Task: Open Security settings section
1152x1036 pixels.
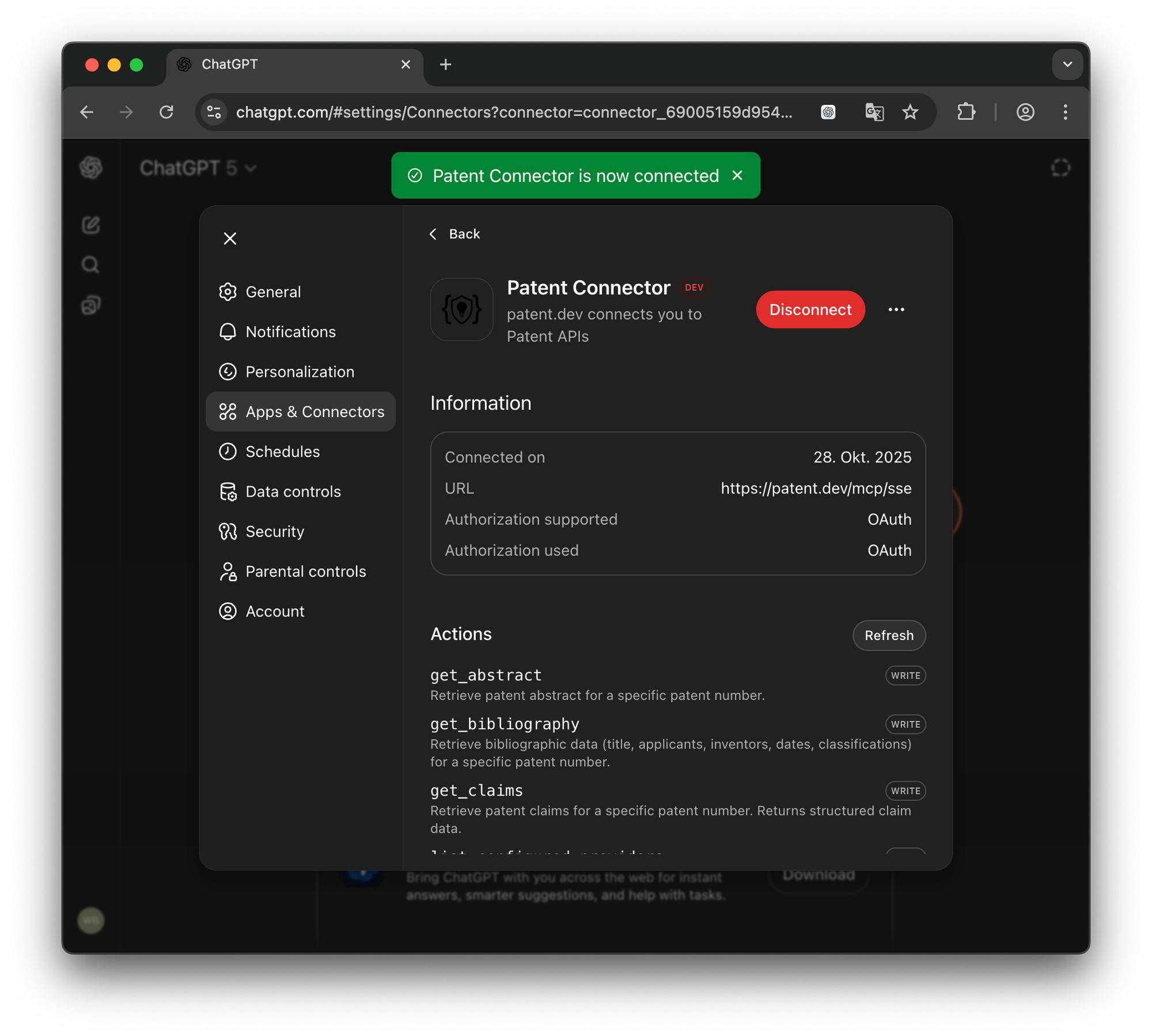Action: [274, 531]
